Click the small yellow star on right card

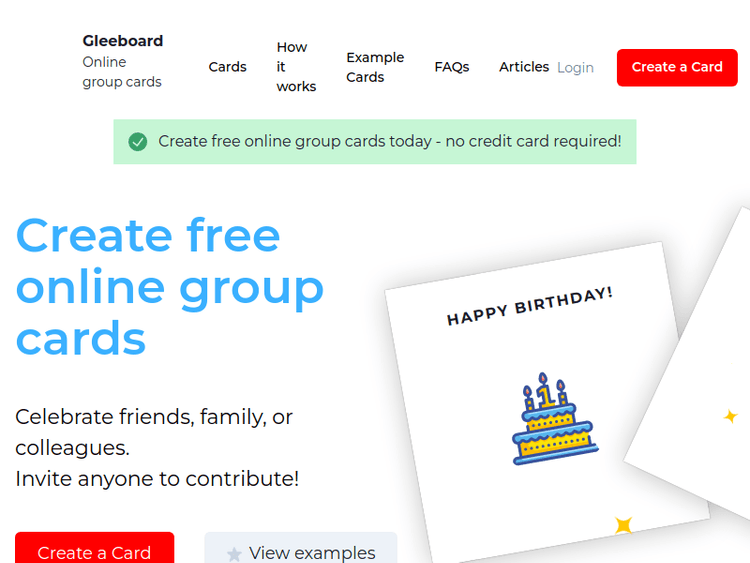click(730, 416)
